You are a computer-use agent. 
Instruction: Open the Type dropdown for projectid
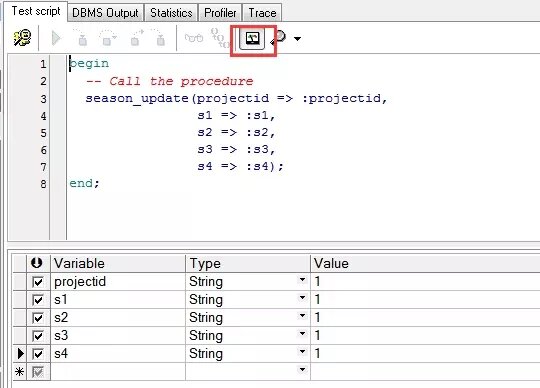tap(302, 280)
